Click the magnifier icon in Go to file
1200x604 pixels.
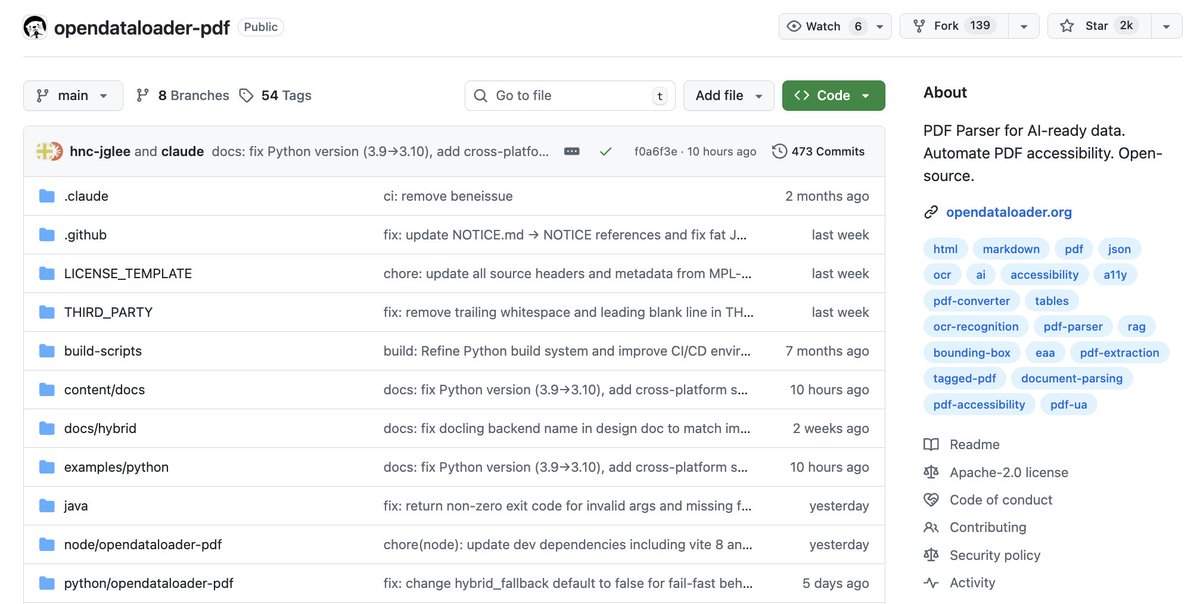tap(481, 95)
